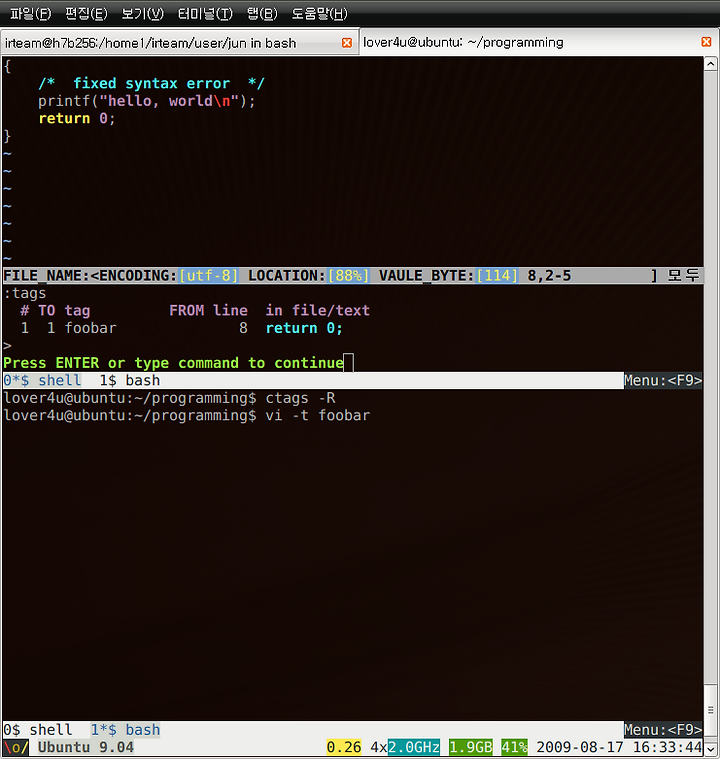Open the 탭(B) menu
This screenshot has width=720, height=759.
point(262,14)
